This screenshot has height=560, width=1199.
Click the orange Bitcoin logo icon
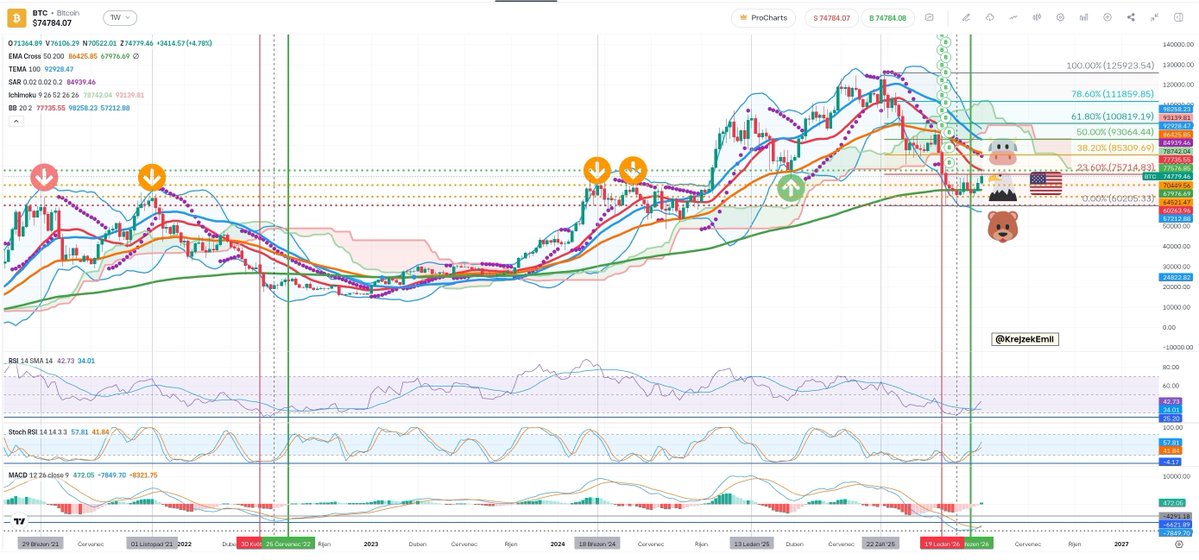click(x=16, y=17)
